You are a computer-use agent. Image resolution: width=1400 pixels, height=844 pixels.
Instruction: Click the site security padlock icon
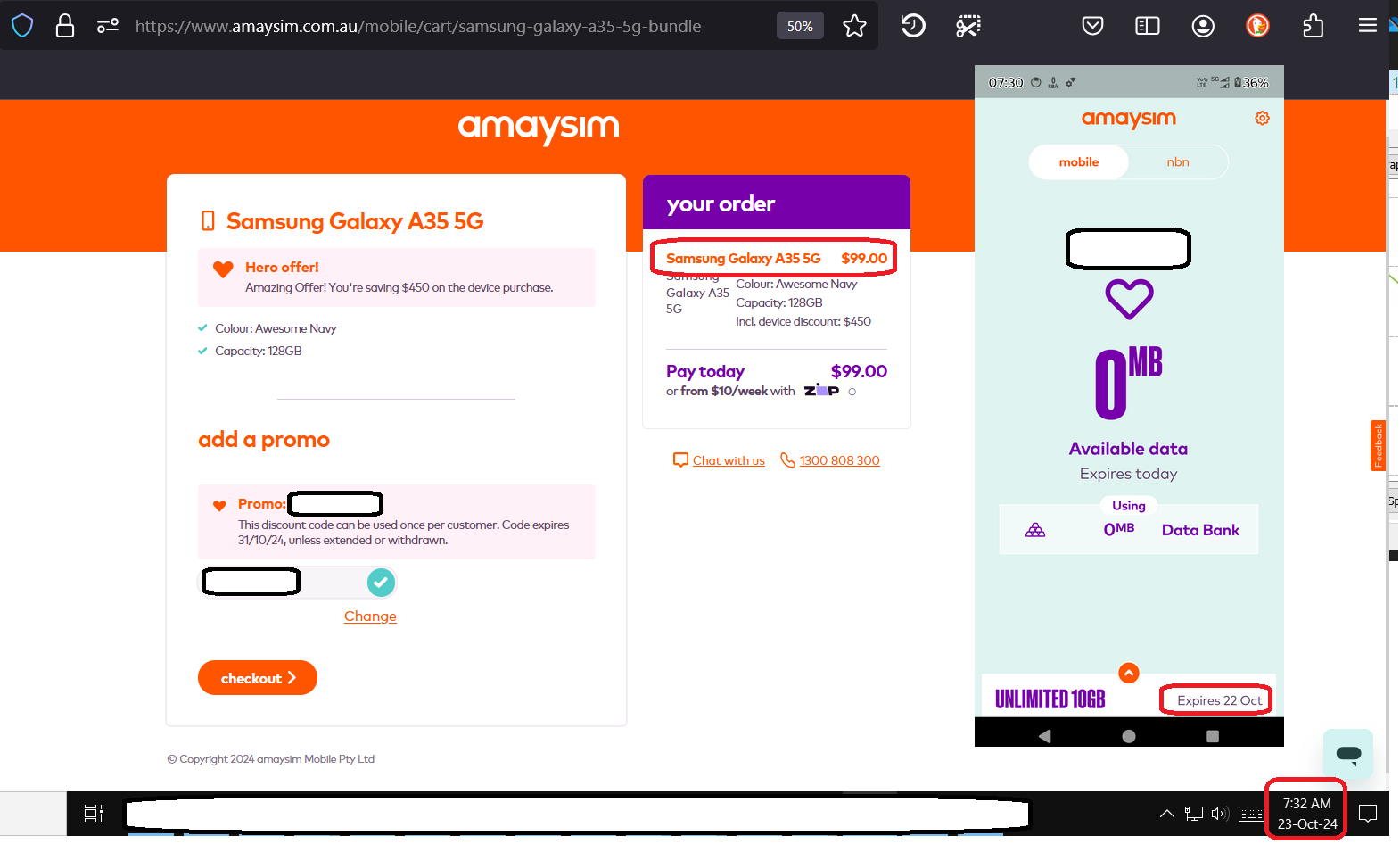(65, 26)
